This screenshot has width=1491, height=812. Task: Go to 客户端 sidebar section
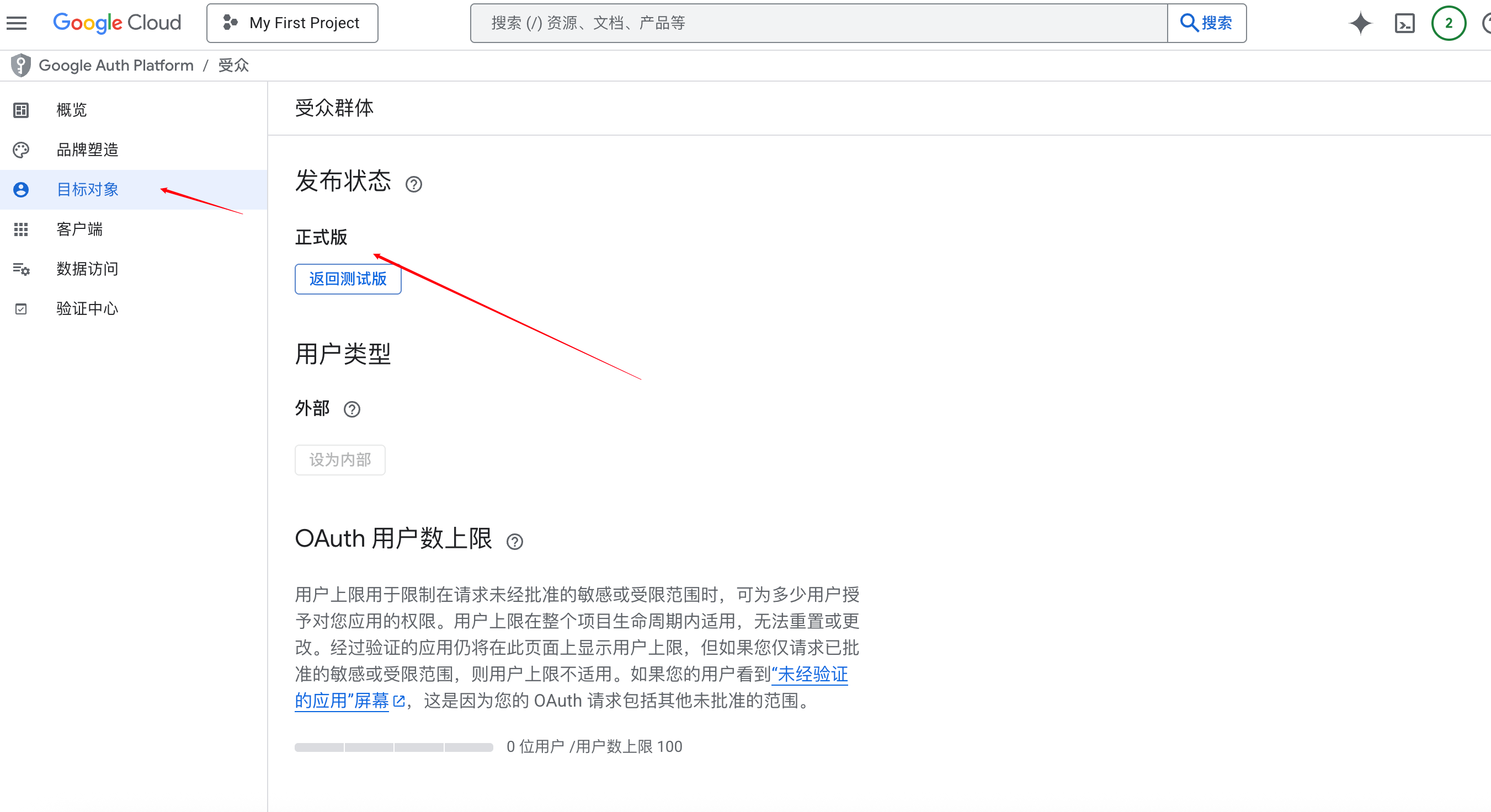79,229
